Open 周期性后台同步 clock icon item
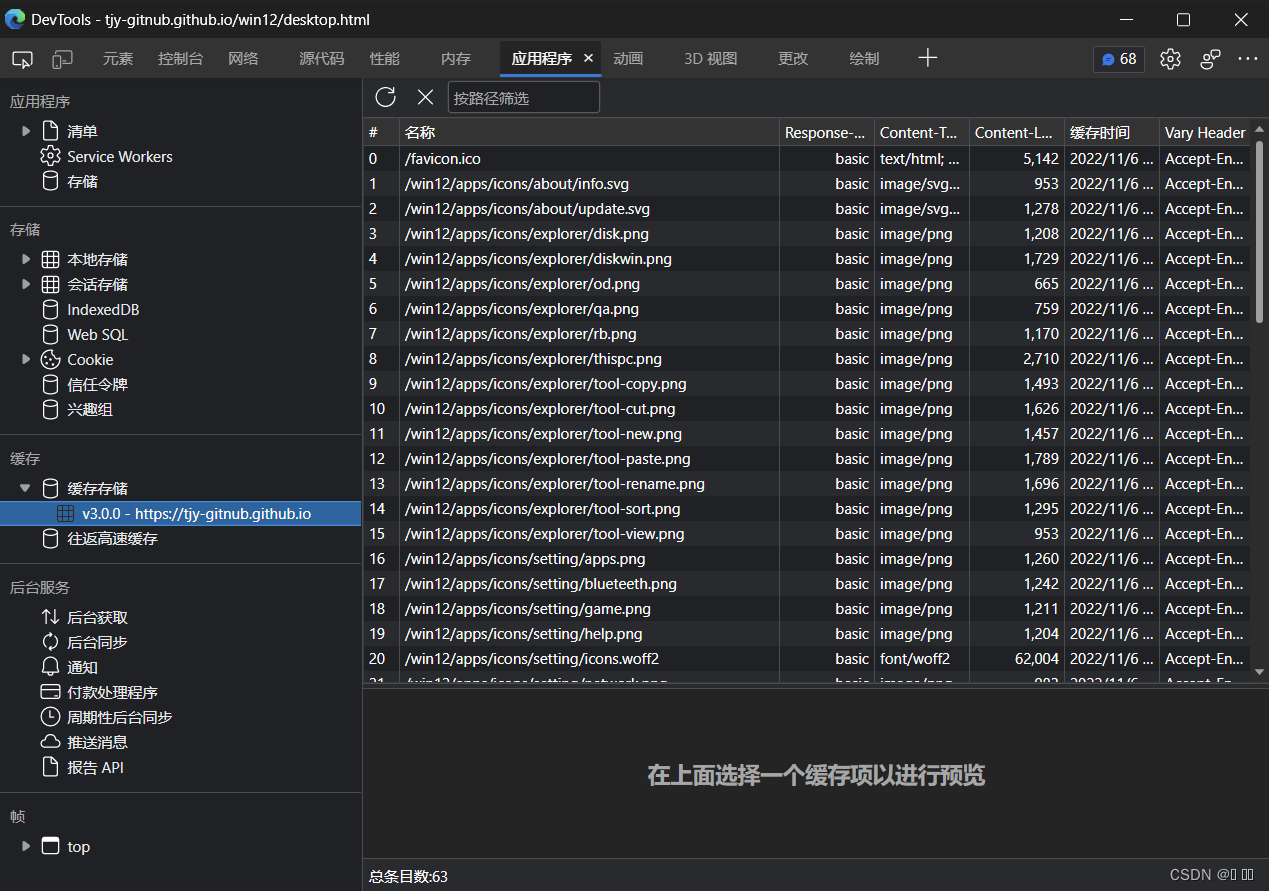1269x891 pixels. (x=50, y=717)
